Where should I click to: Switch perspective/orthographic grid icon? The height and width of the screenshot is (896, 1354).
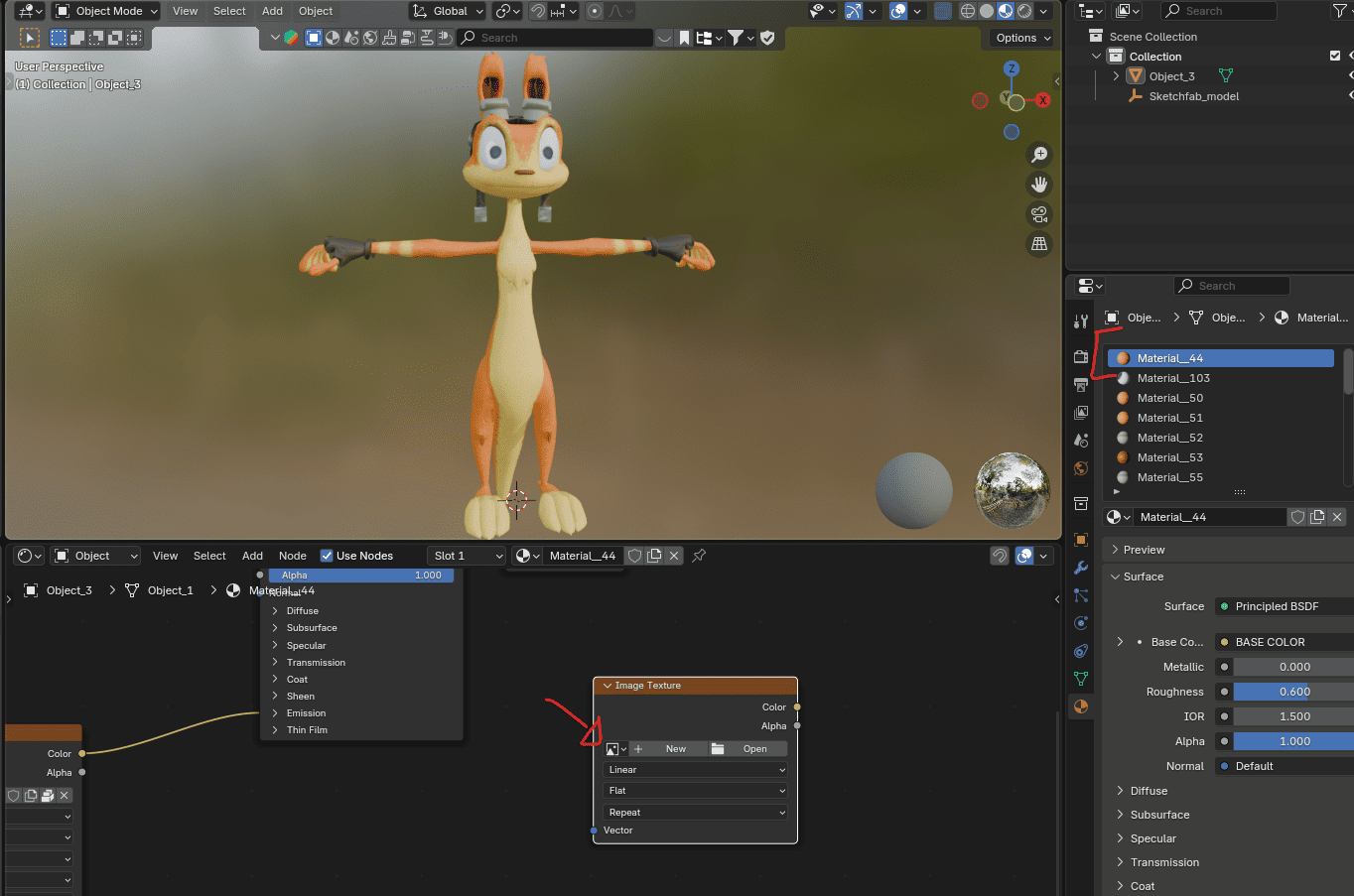point(1039,244)
